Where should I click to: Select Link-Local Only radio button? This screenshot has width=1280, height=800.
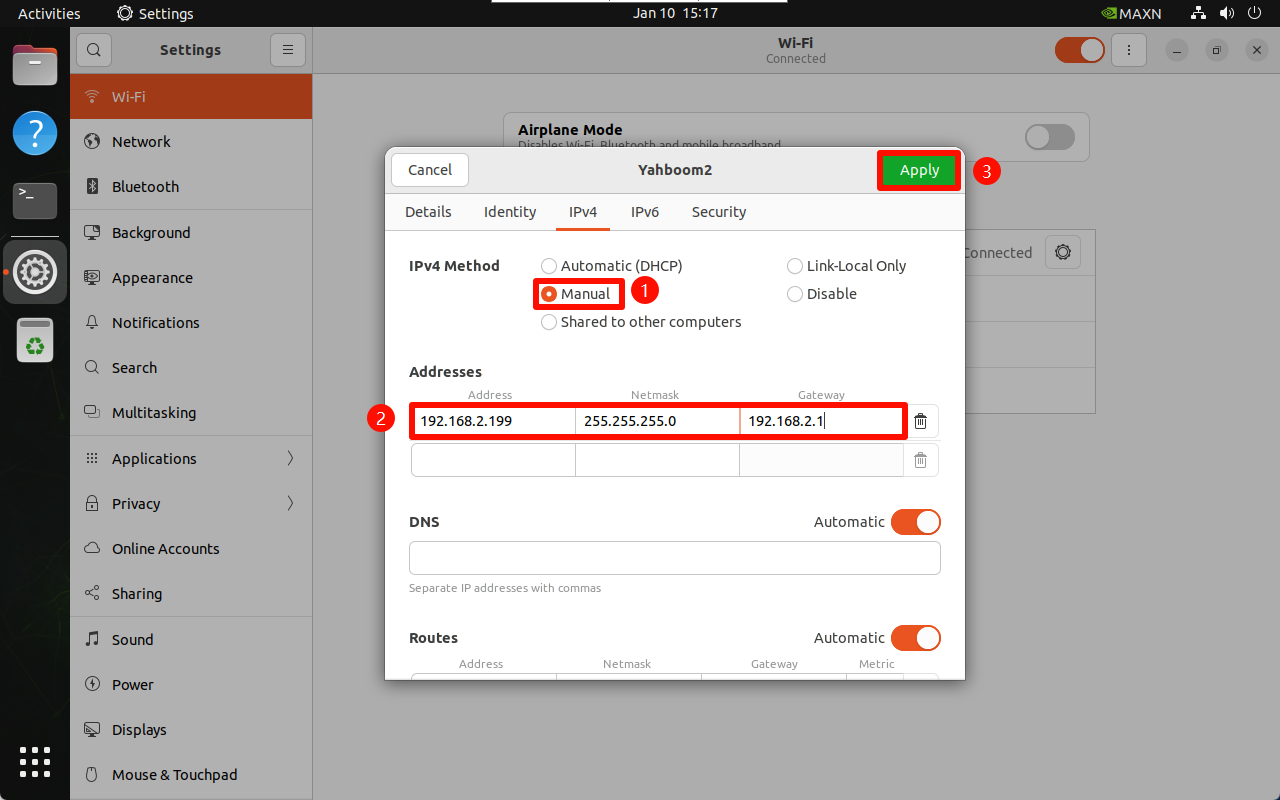pos(795,266)
